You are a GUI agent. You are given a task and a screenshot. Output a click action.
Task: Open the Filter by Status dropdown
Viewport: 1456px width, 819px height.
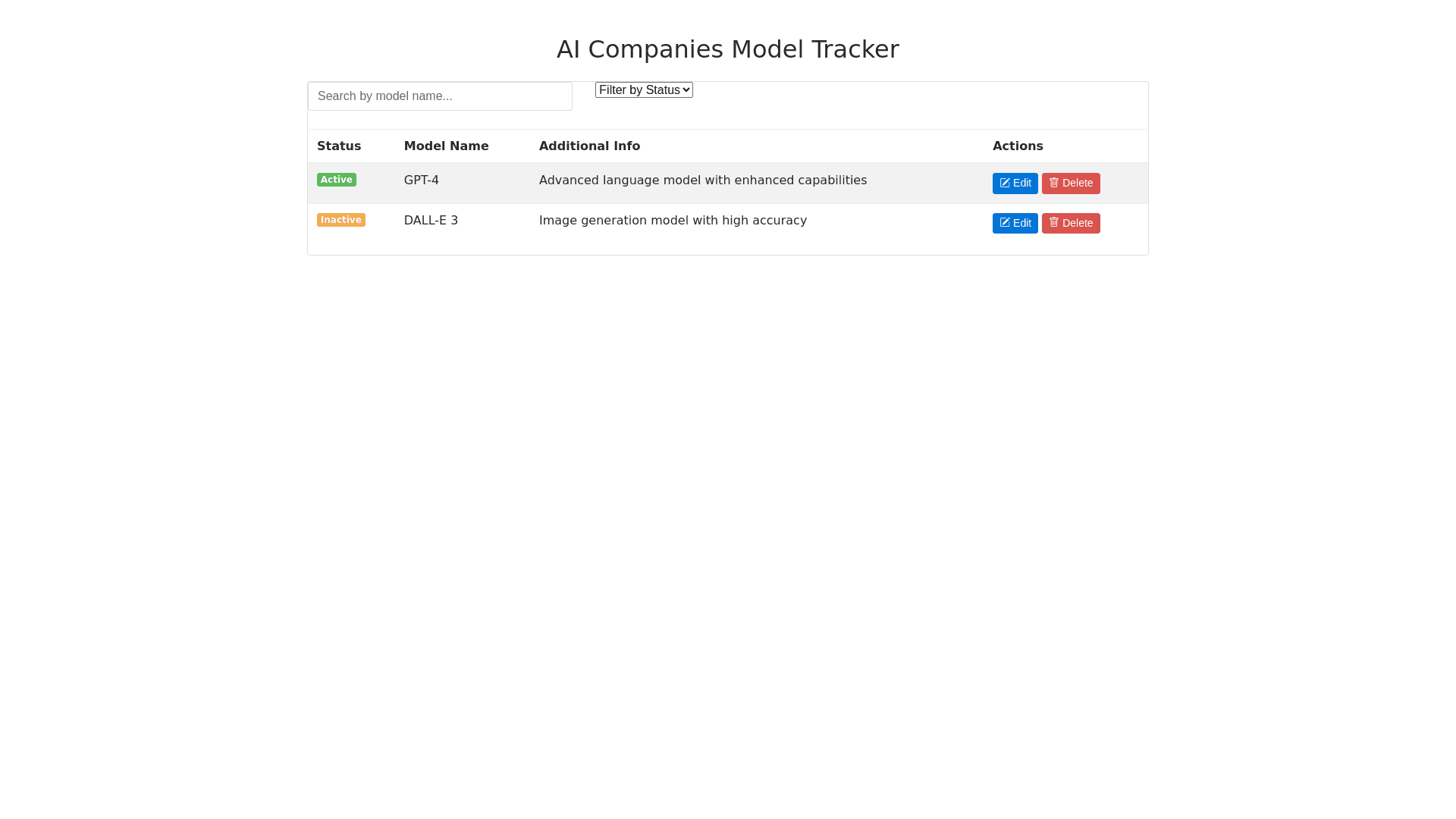[x=644, y=90]
